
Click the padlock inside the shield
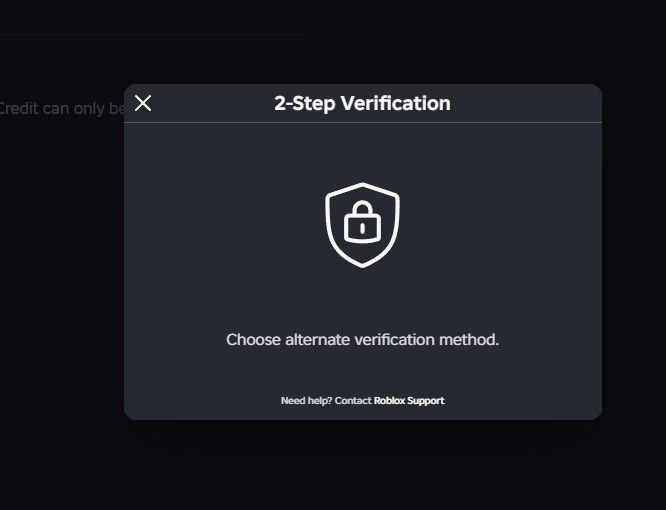click(362, 222)
